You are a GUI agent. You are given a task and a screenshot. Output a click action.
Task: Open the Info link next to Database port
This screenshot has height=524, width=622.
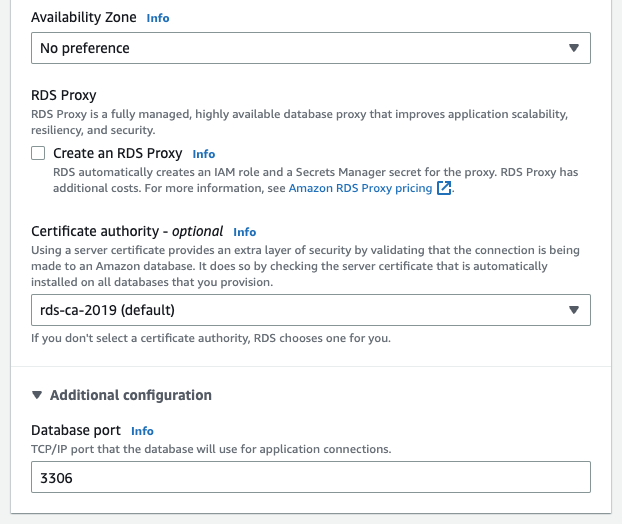point(142,431)
